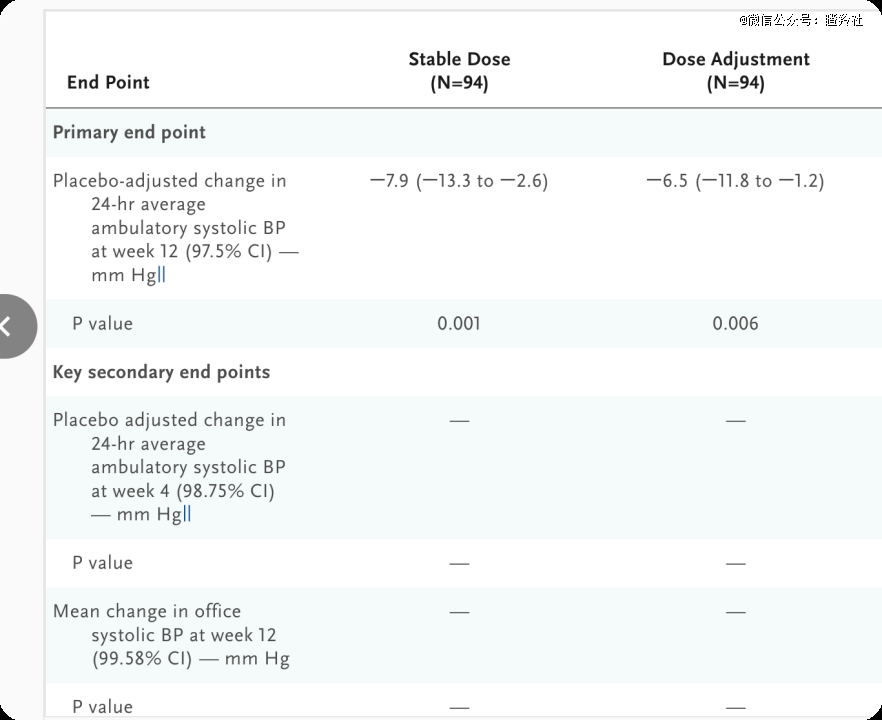882x720 pixels.
Task: Click the P value label under primary end point
Action: tap(102, 323)
